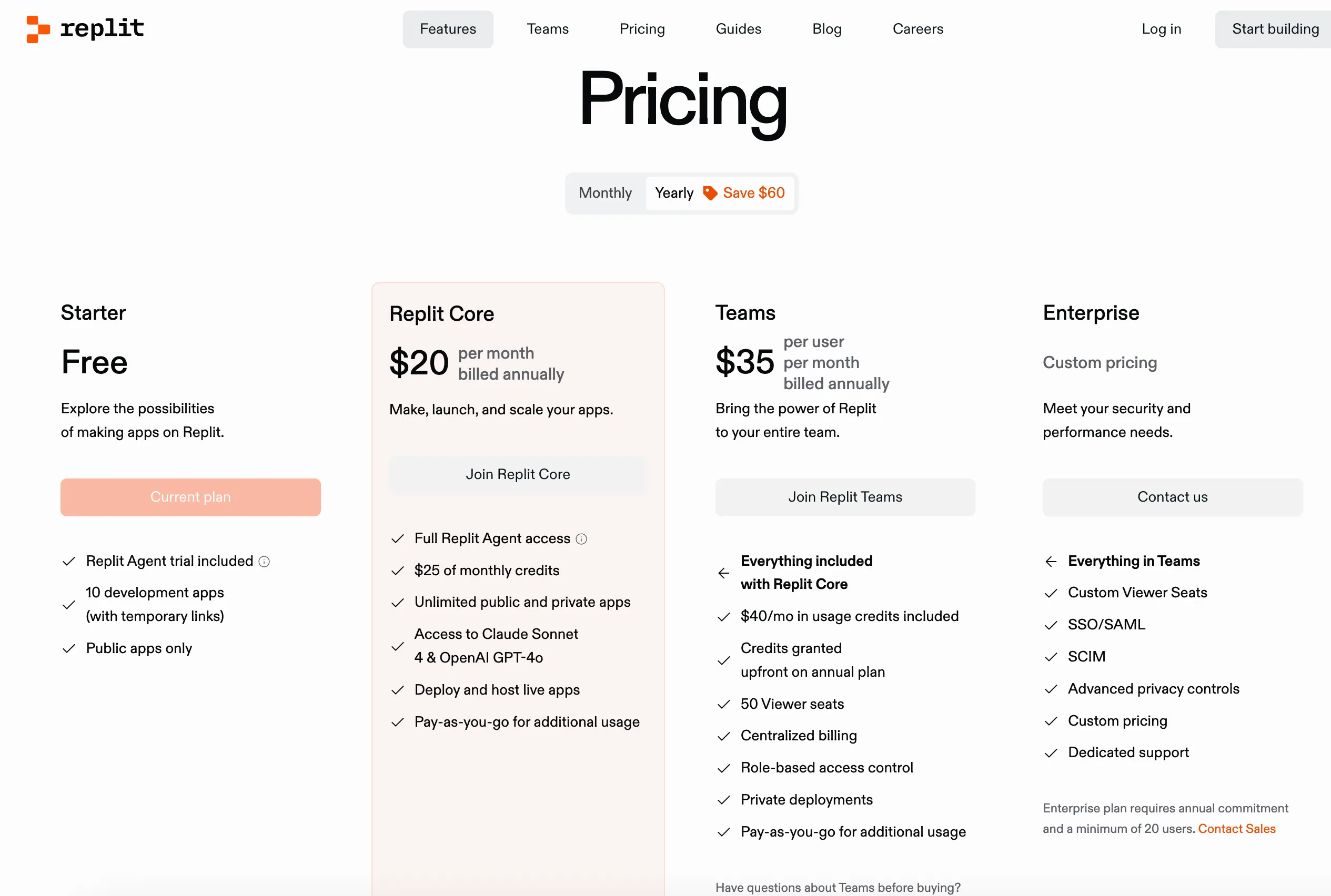Open info tooltip beside Replit Agent trial included
1331x896 pixels.
[264, 561]
